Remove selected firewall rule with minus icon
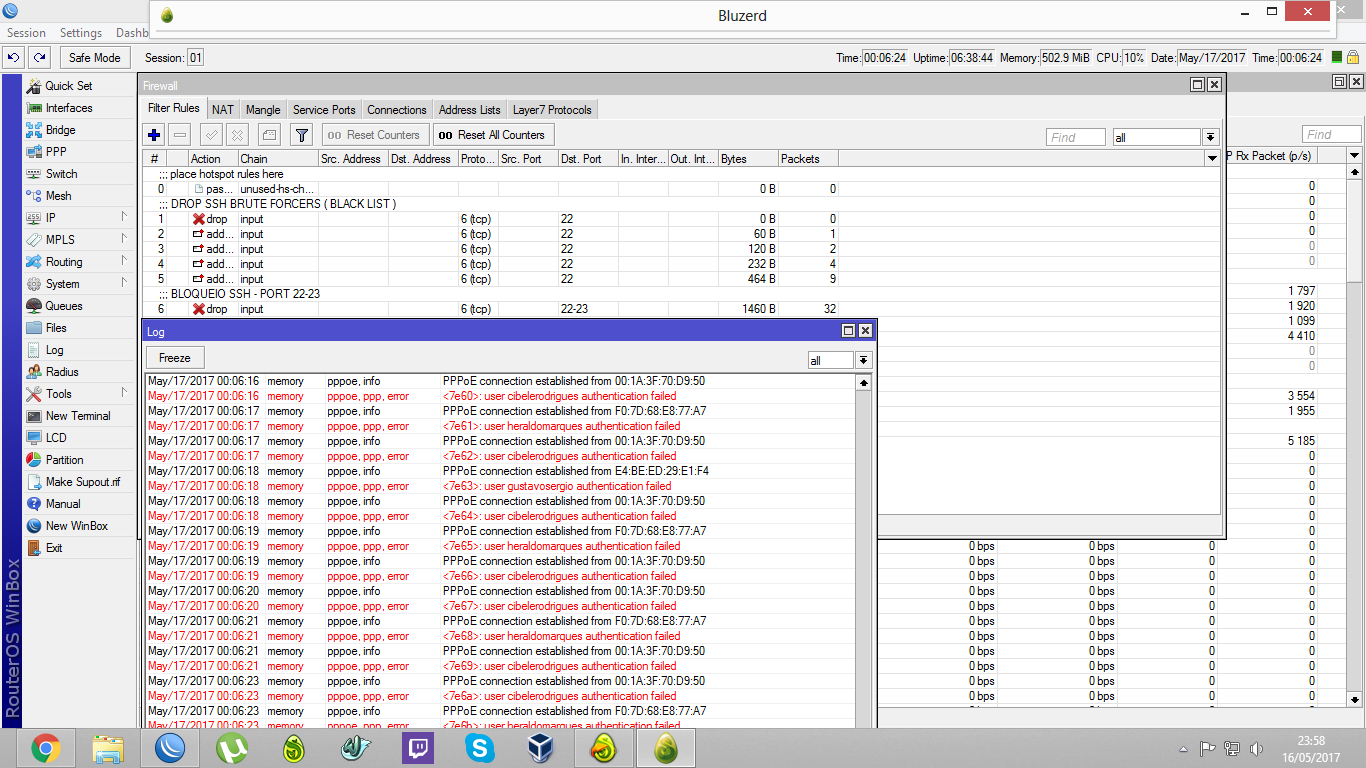This screenshot has width=1366, height=768. 180,135
